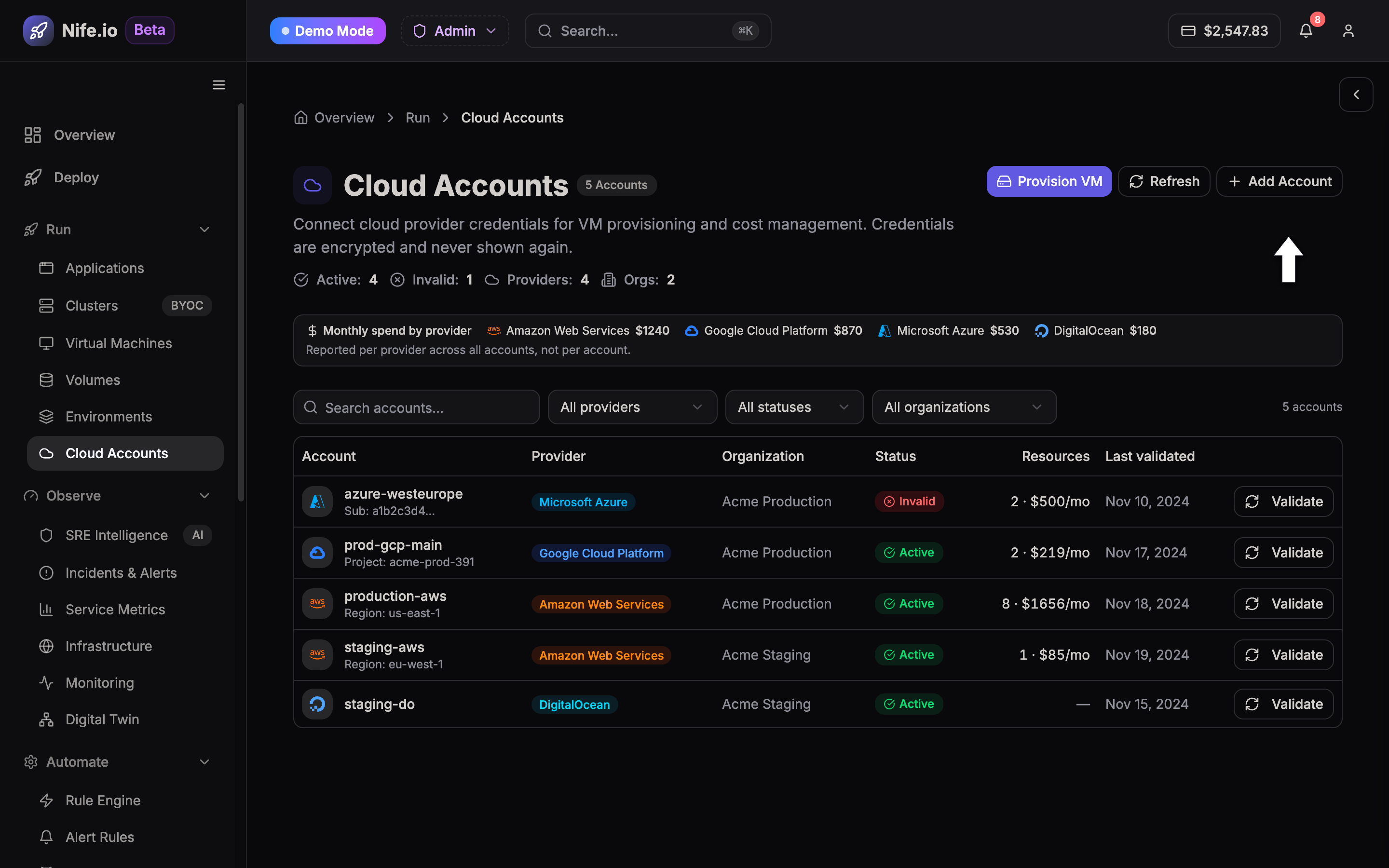Validate the production-aws account
This screenshot has width=1389, height=868.
1283,604
